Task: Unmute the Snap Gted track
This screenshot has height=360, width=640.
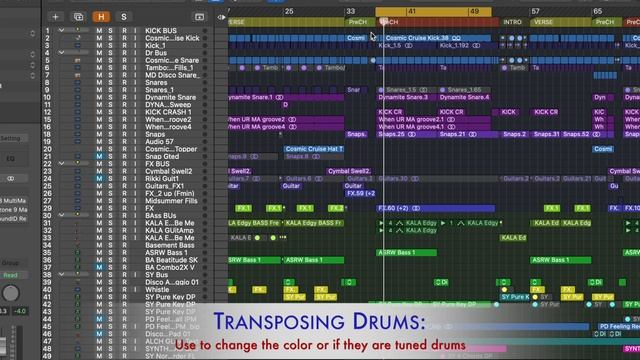Action: pyautogui.click(x=99, y=156)
